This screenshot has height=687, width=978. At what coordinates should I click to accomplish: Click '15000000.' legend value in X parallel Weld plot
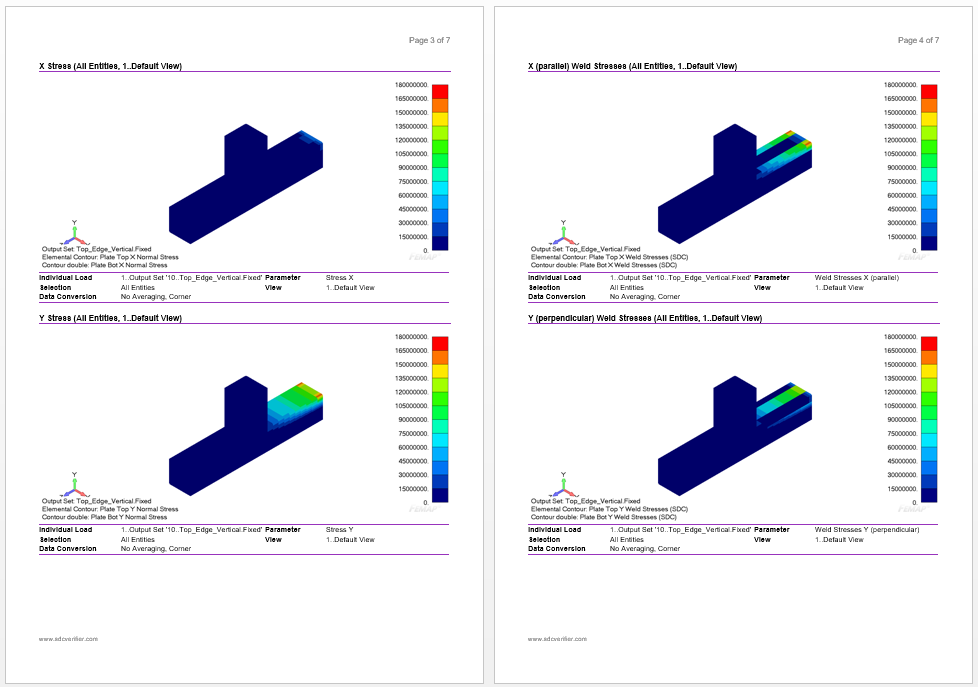tap(902, 237)
